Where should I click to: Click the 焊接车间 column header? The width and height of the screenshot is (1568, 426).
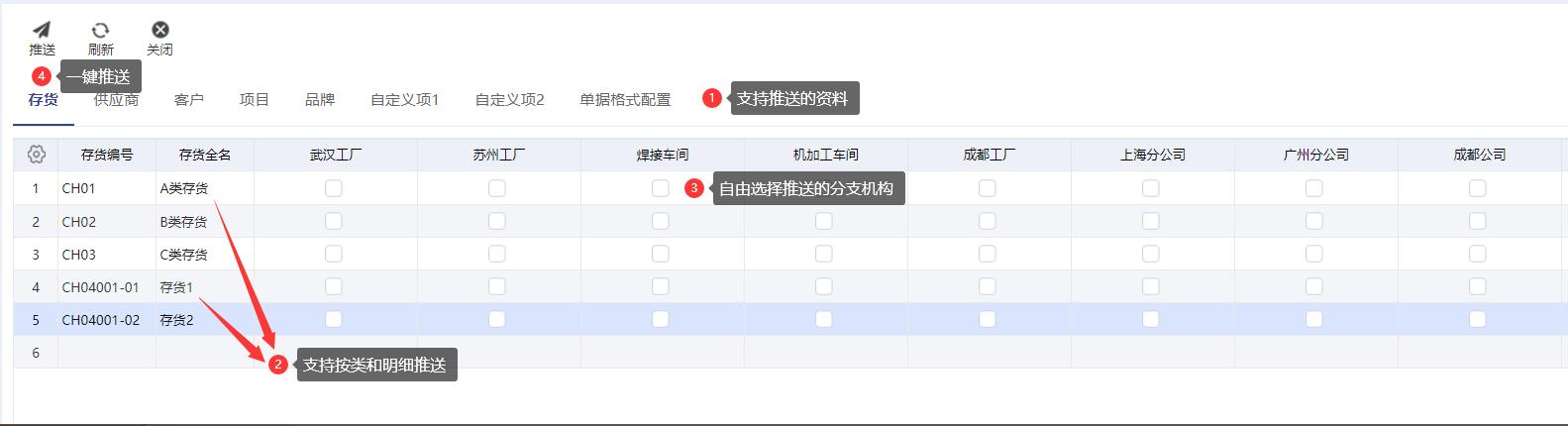point(663,155)
